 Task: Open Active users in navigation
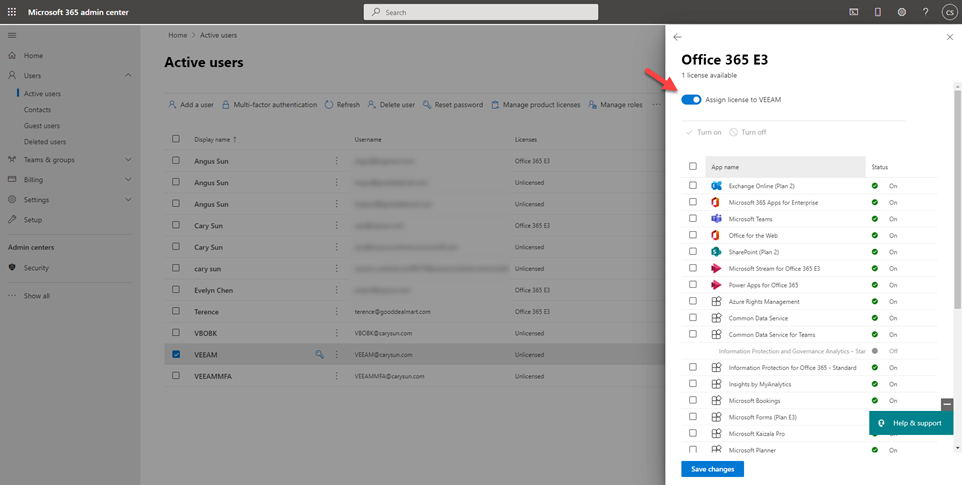pos(42,94)
